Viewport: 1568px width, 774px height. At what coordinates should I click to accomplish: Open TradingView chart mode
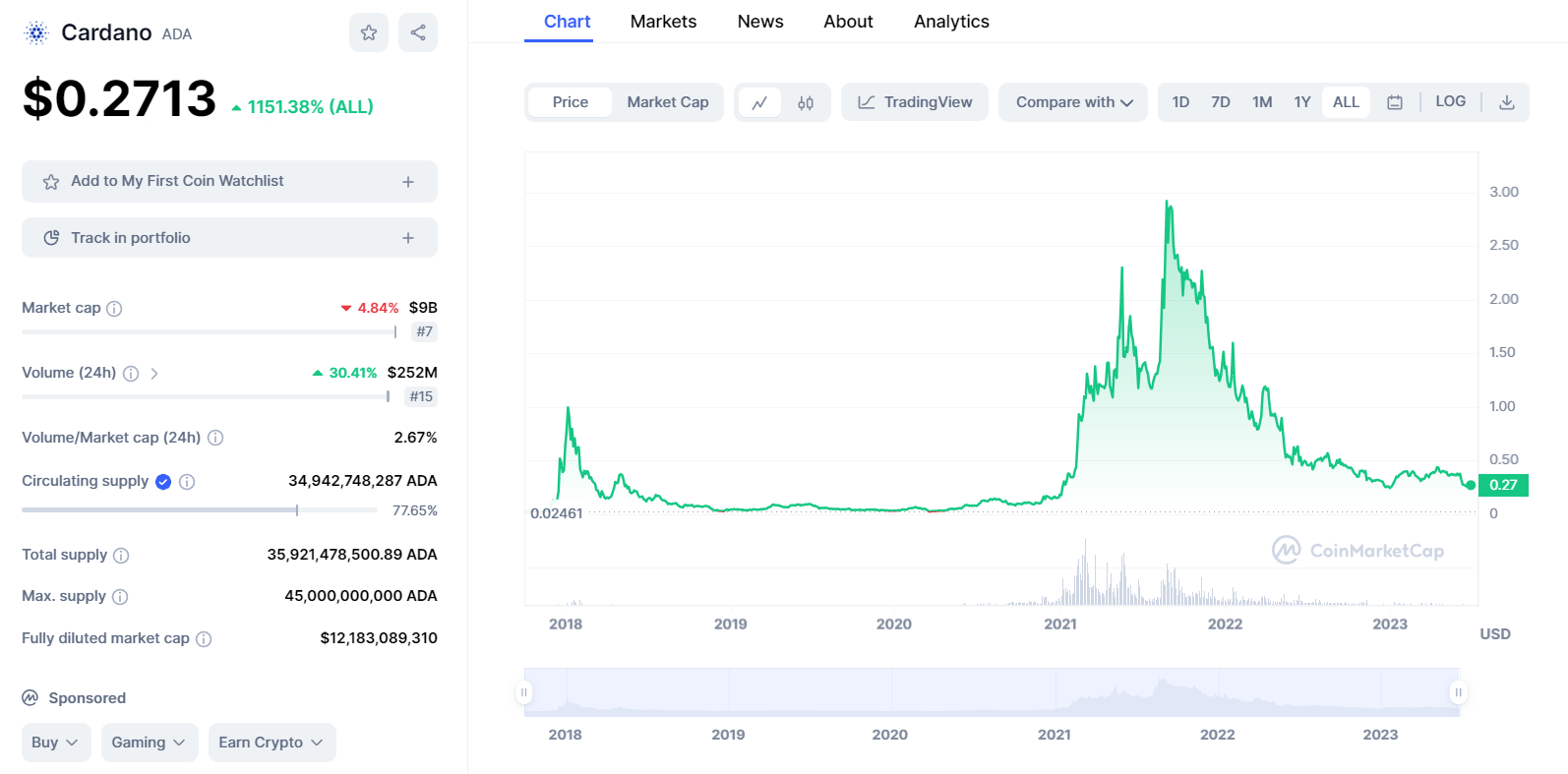915,102
